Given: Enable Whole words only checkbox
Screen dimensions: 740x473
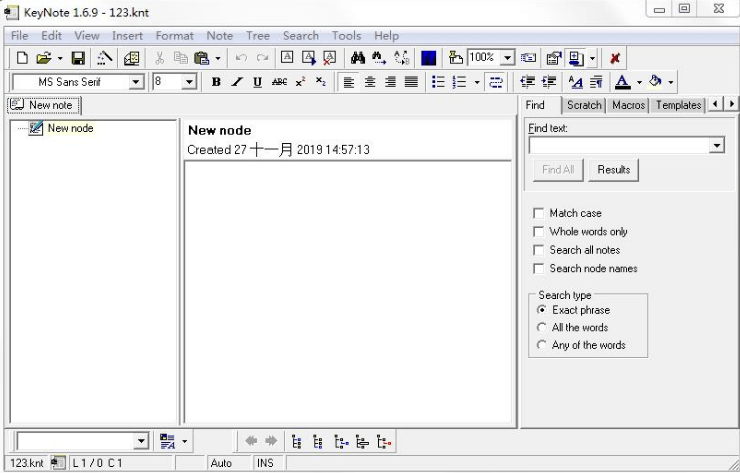Looking at the screenshot, I should coord(538,232).
